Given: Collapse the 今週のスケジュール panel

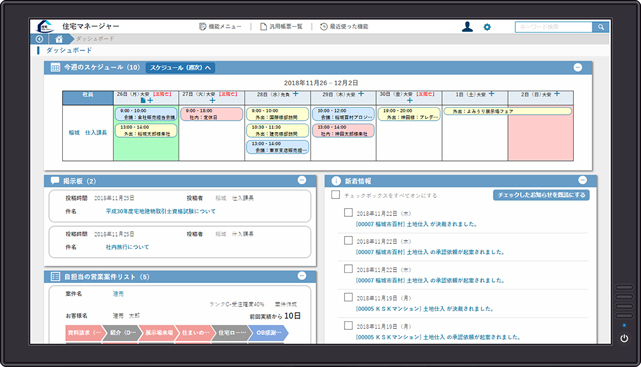Looking at the screenshot, I should pos(578,67).
